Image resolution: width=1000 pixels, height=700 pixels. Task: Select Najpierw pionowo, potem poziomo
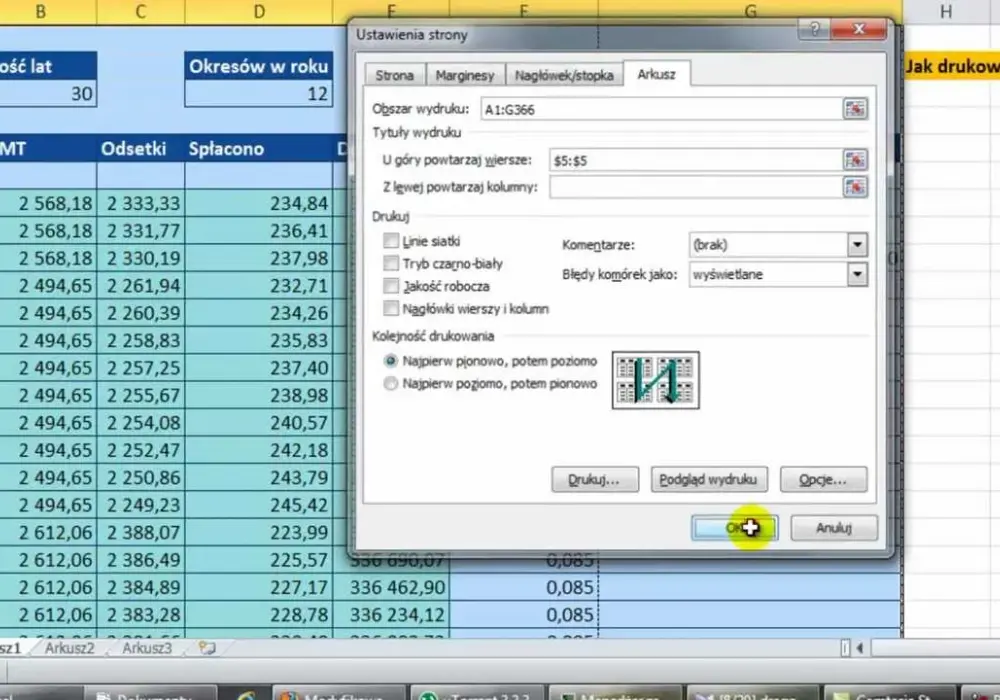click(390, 361)
